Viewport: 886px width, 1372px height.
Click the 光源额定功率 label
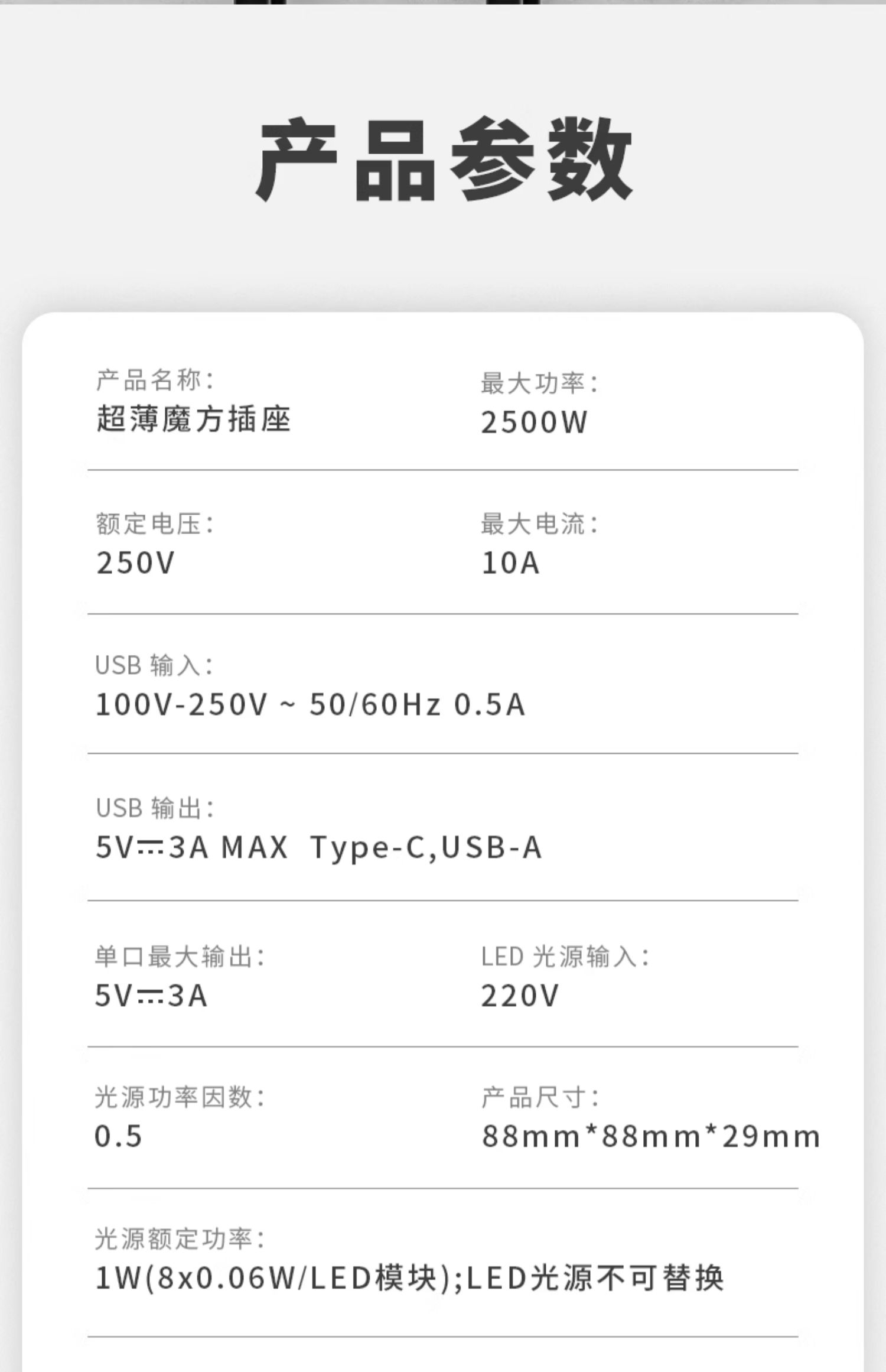pyautogui.click(x=180, y=1238)
